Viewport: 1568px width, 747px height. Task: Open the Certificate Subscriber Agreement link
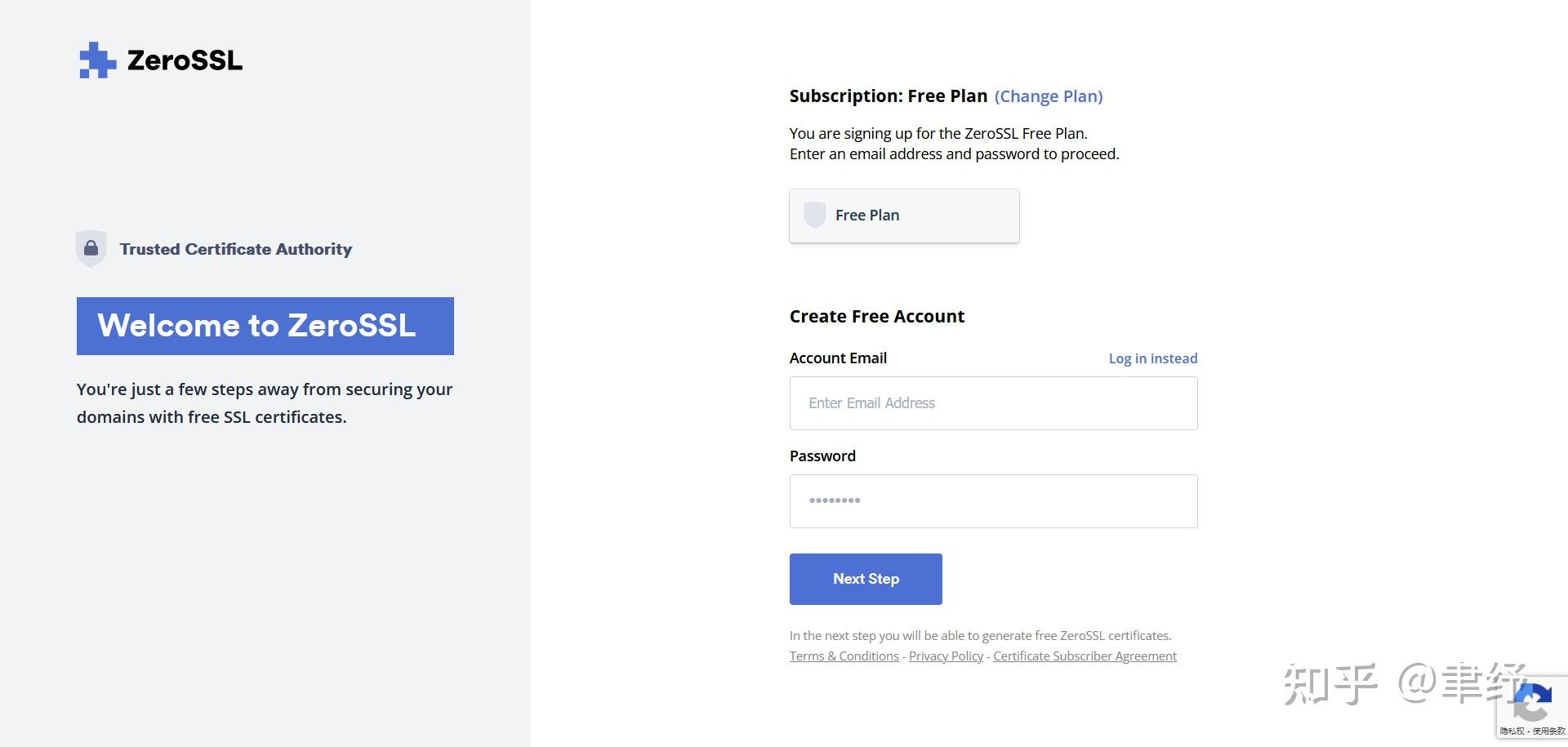pos(1085,656)
